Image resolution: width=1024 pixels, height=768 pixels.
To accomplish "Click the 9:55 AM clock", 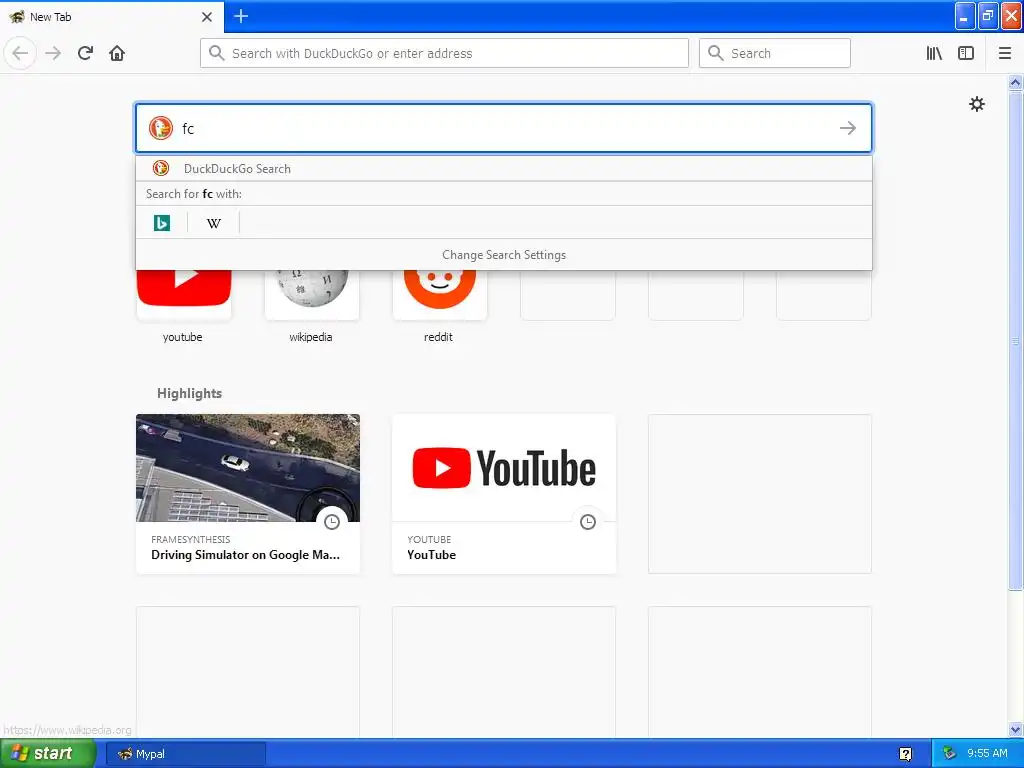I will (987, 754).
